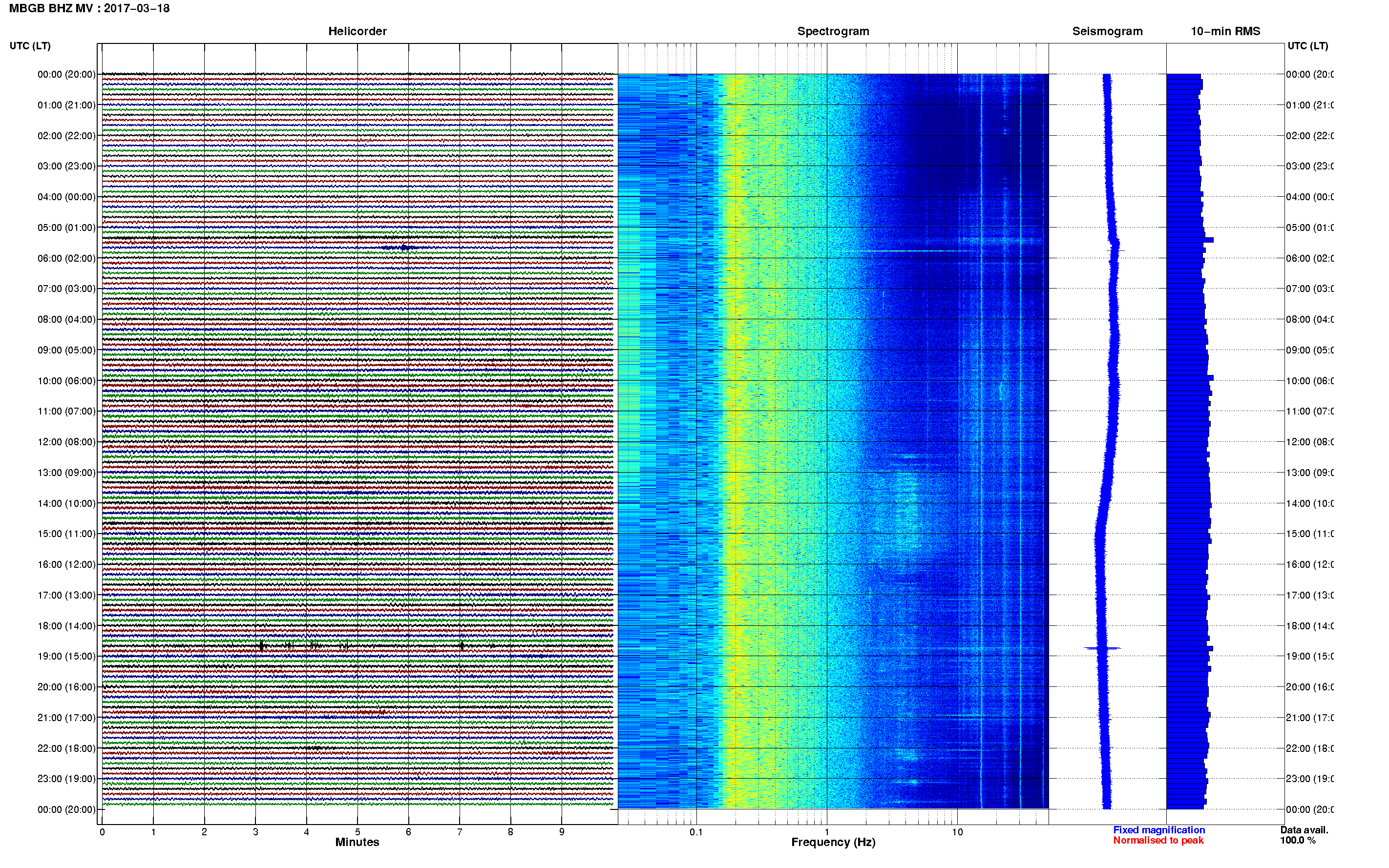Click the title 'MBGB BHZ MV : 2017-03-18'
Screen dimensions: 1389x868
pos(89,9)
